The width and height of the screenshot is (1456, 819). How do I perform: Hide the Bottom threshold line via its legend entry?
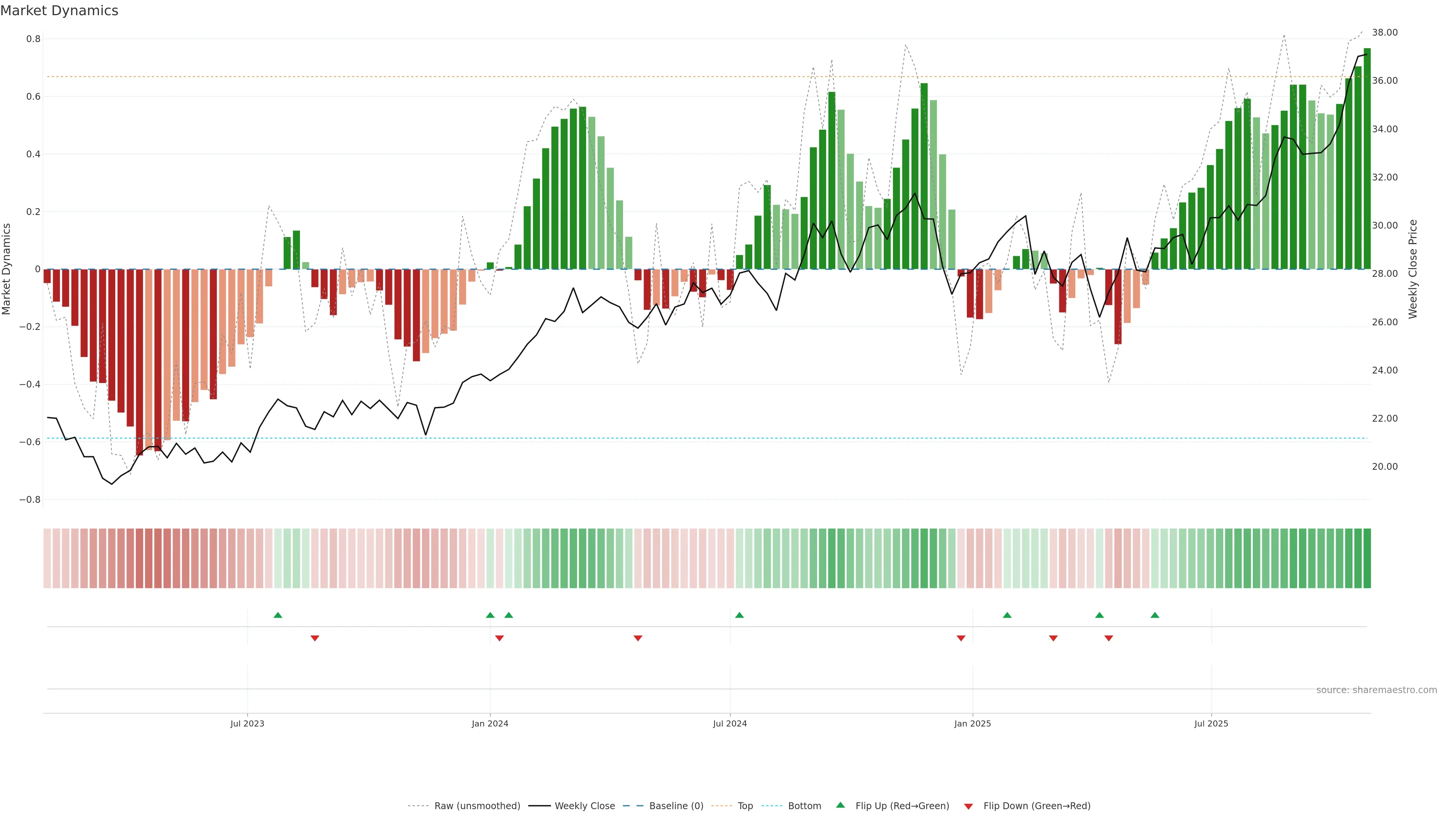(x=804, y=806)
